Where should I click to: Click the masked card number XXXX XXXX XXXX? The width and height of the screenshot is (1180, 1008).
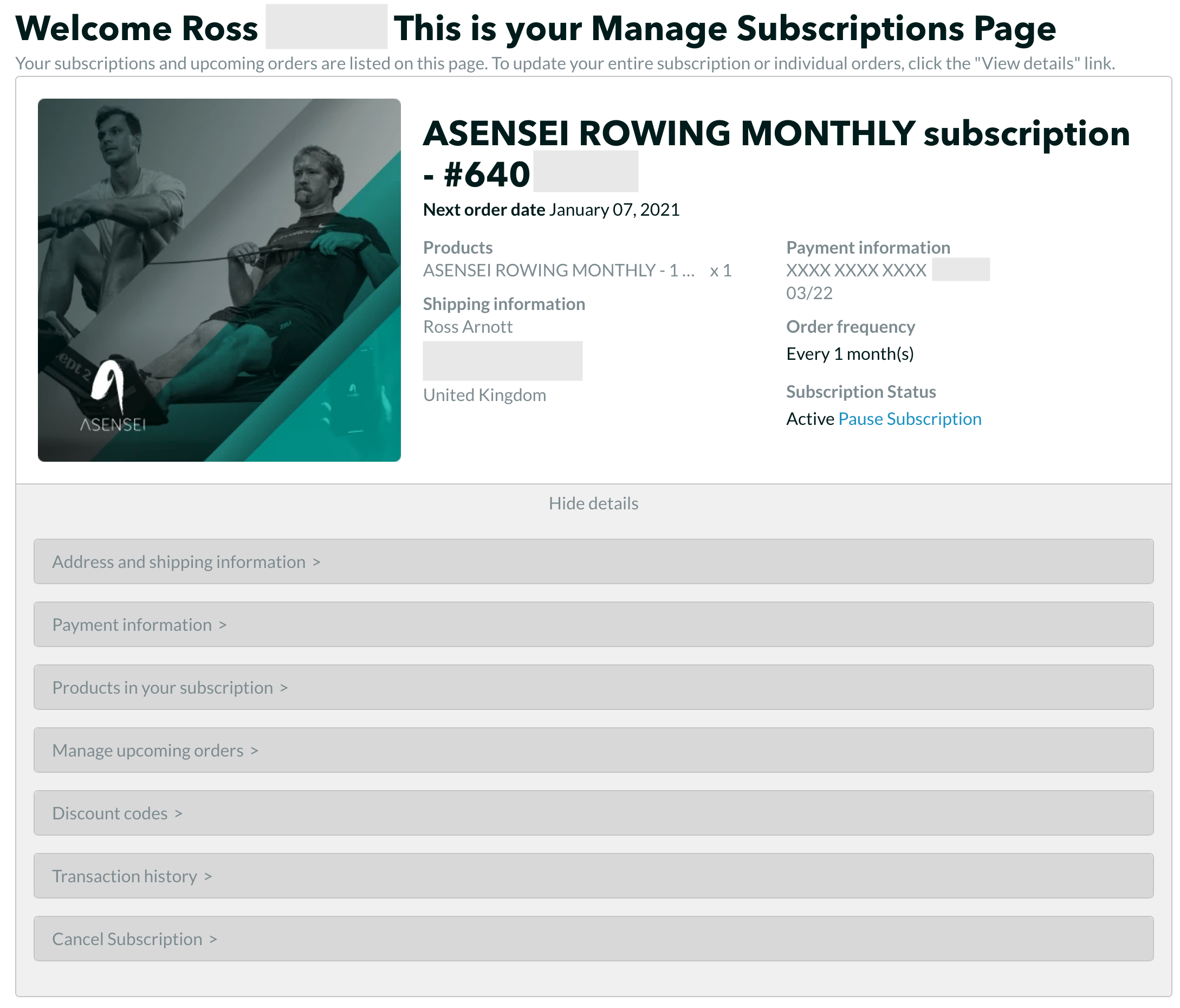(857, 270)
